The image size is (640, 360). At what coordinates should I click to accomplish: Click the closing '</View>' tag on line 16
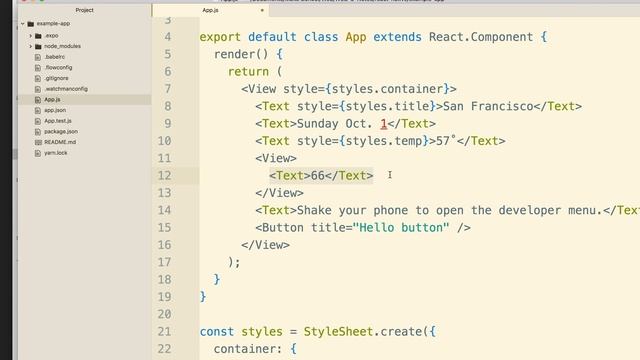[x=265, y=245]
